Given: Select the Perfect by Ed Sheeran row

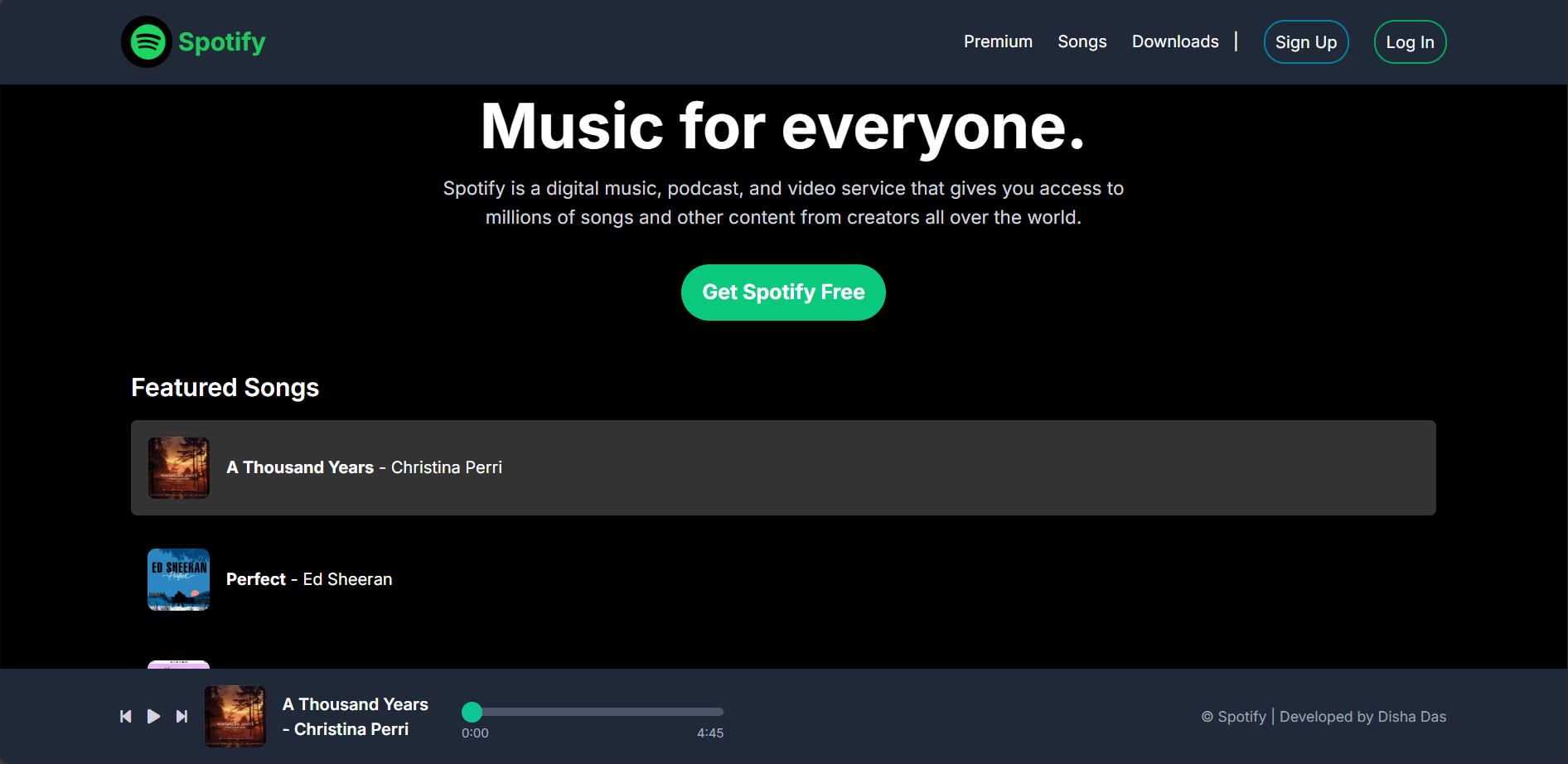Looking at the screenshot, I should pos(782,579).
